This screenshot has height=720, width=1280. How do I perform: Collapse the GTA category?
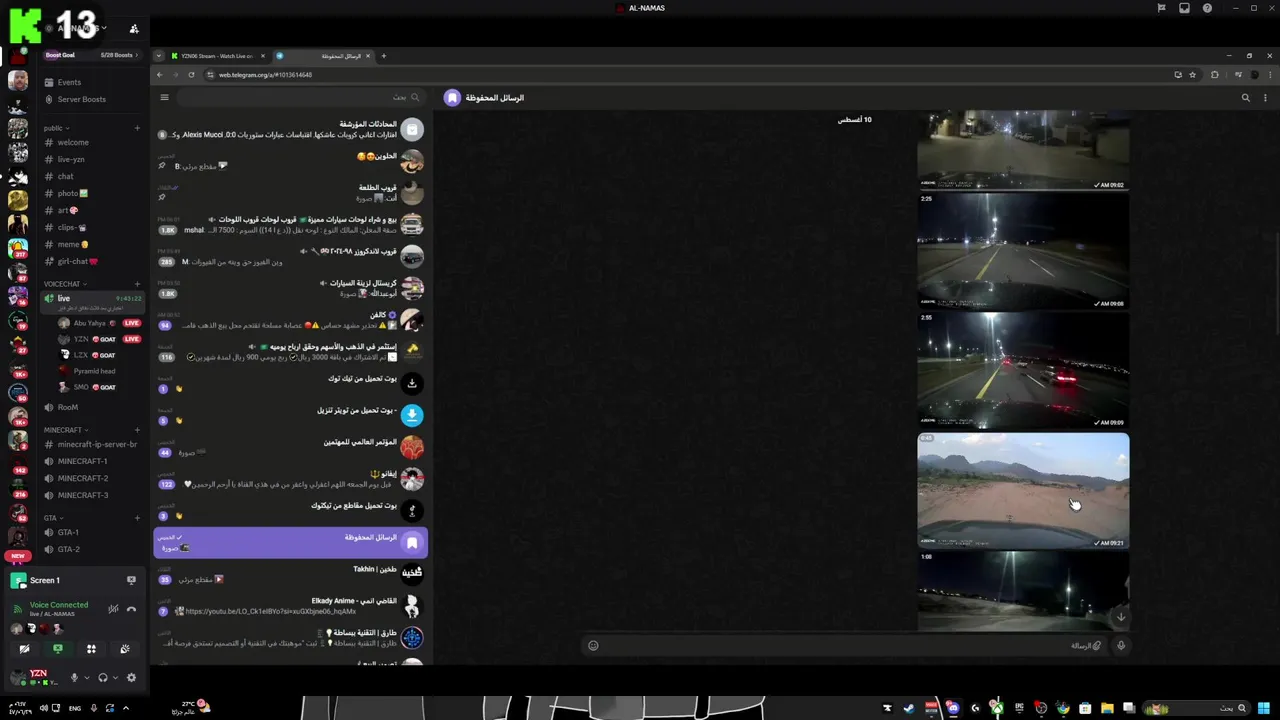[x=52, y=518]
